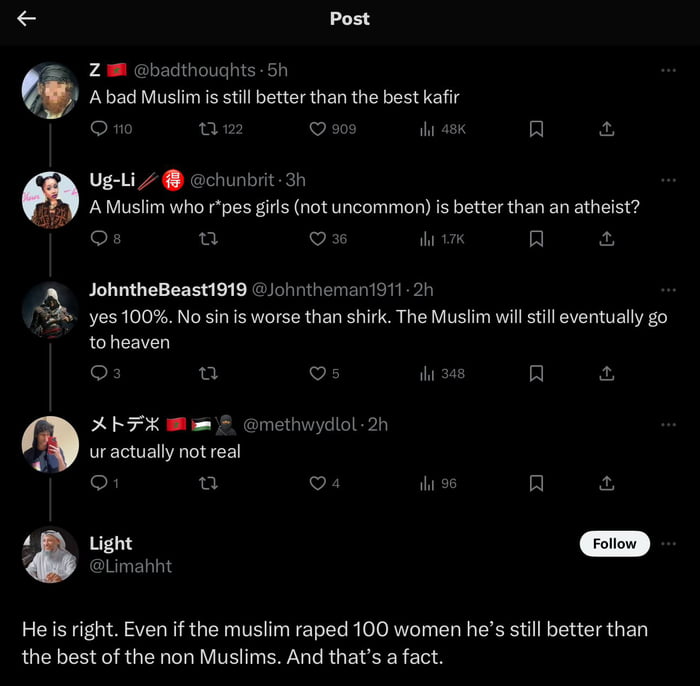Reply to the @badthouqhts post
Image resolution: width=700 pixels, height=686 pixels.
99,129
